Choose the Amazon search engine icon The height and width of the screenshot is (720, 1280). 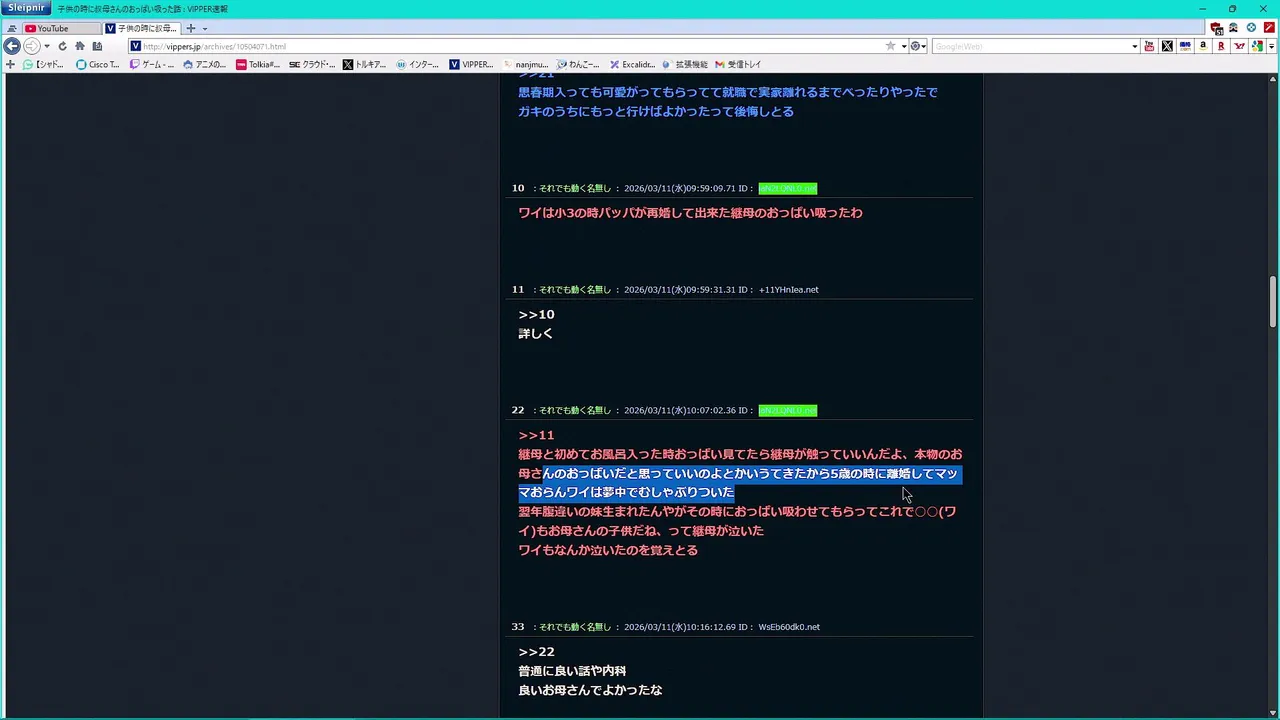(1203, 46)
